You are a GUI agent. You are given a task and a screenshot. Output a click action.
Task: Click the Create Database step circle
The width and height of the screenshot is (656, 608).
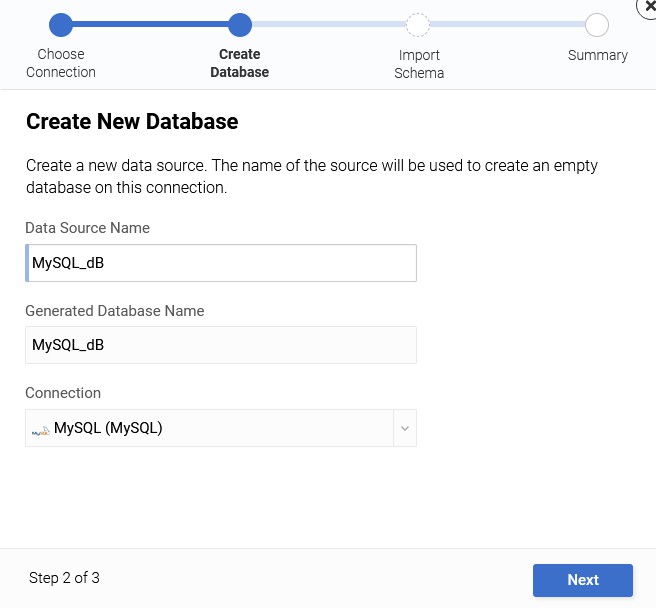(240, 25)
